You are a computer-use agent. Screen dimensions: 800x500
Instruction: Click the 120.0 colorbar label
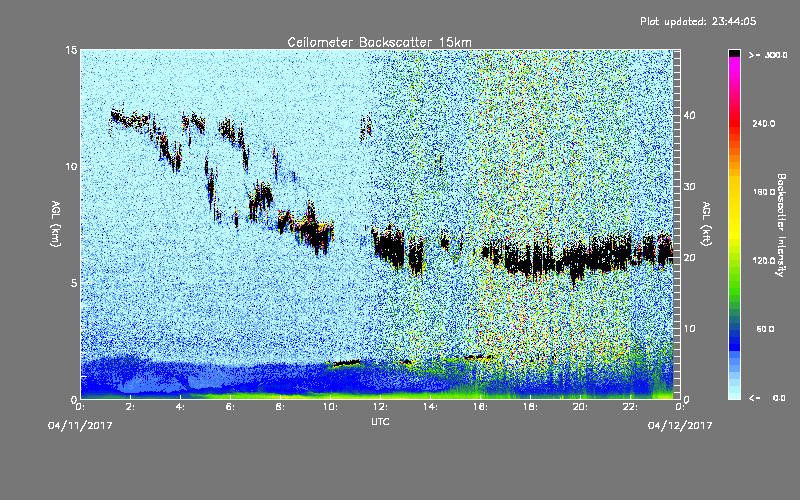[x=763, y=261]
